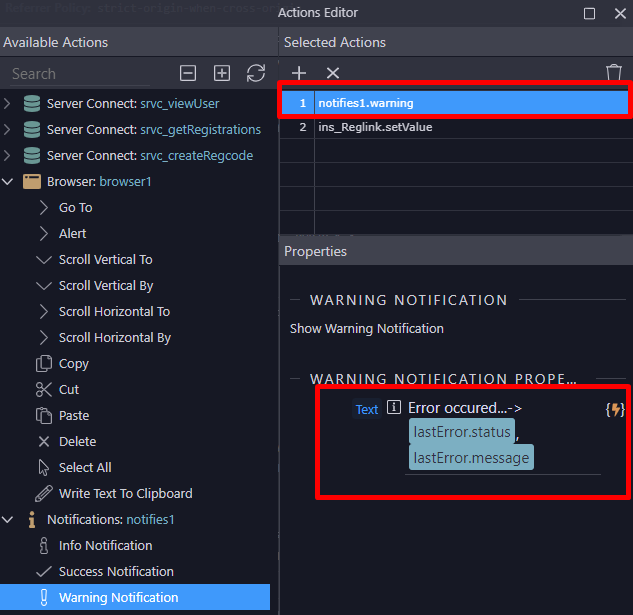Click the srvc_getRegistrations database icon
The image size is (633, 615).
click(32, 130)
